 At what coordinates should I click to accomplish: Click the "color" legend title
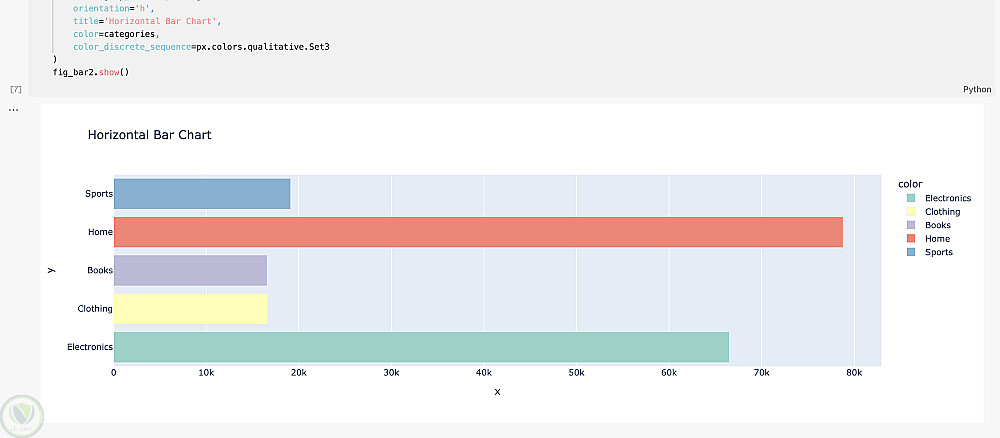click(910, 183)
